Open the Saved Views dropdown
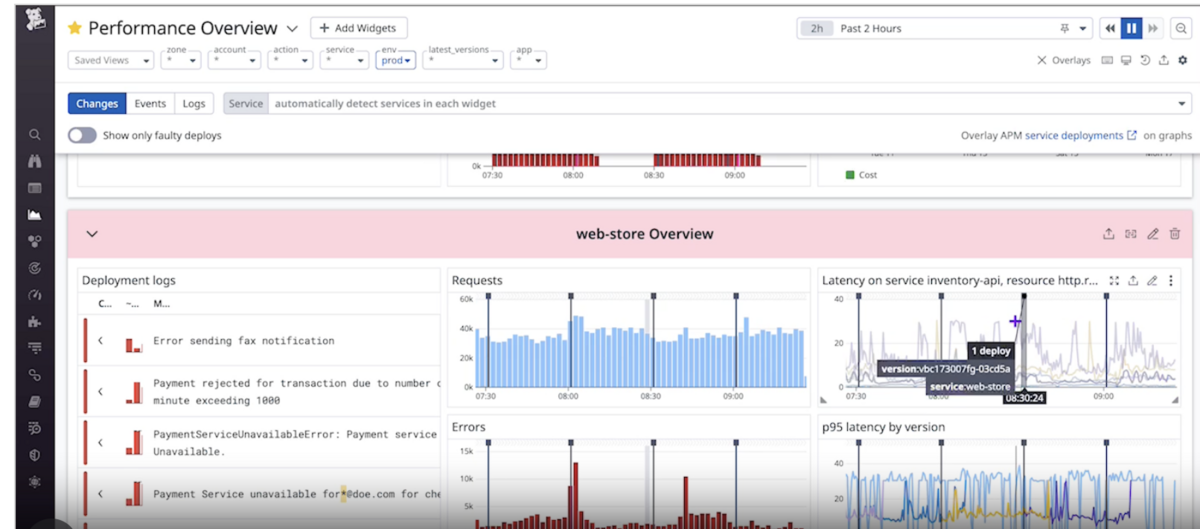This screenshot has height=529, width=1200. coord(111,60)
